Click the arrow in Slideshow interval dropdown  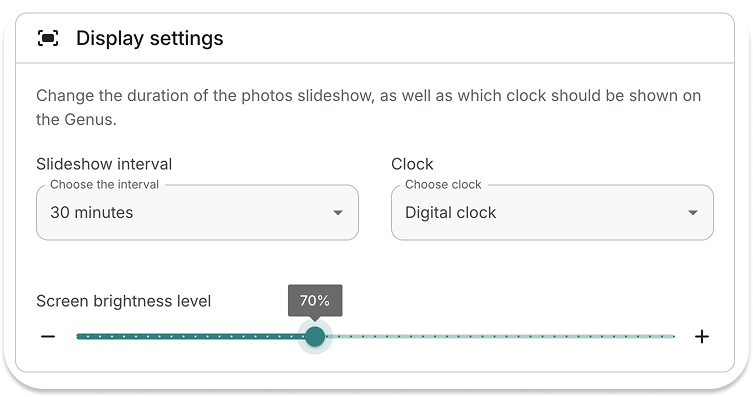[338, 213]
